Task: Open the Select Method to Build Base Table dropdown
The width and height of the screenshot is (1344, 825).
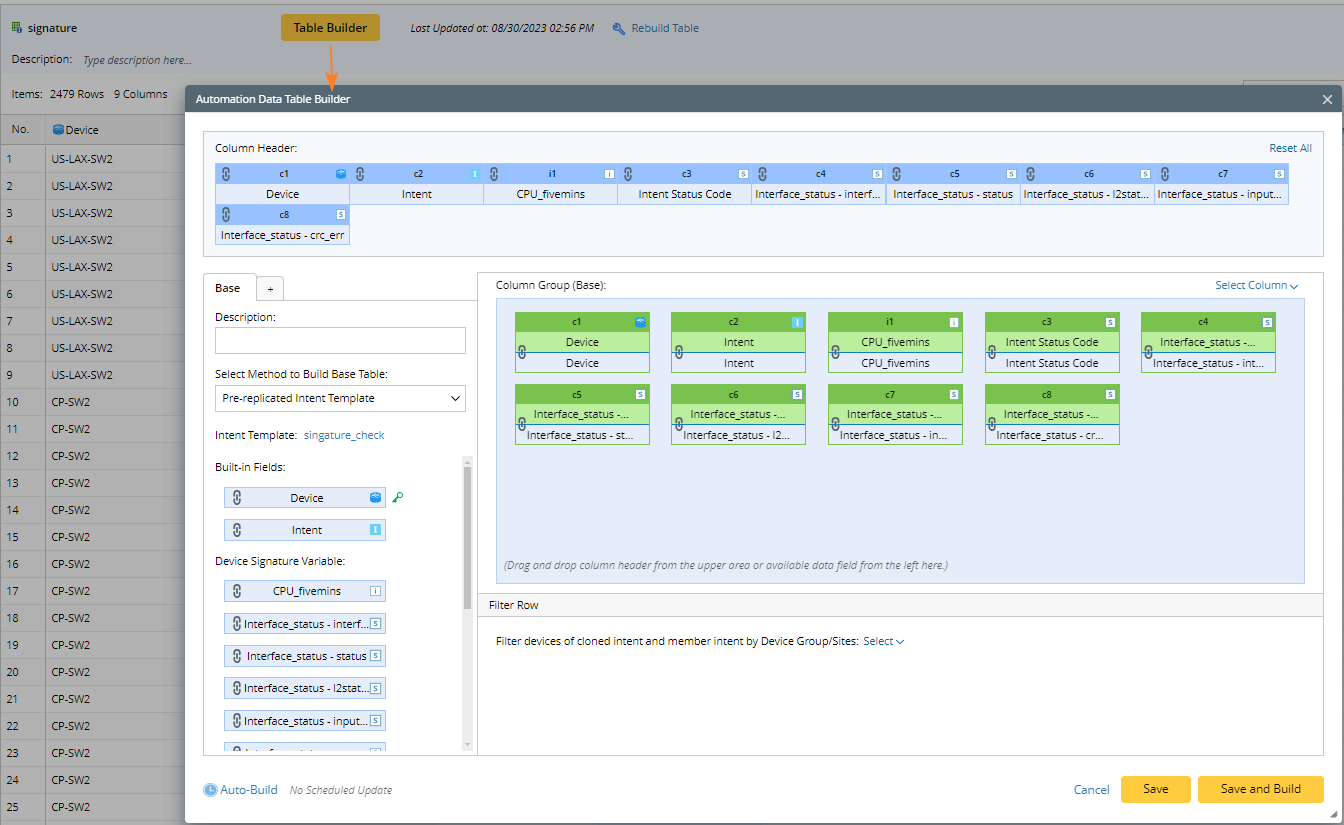Action: 340,398
